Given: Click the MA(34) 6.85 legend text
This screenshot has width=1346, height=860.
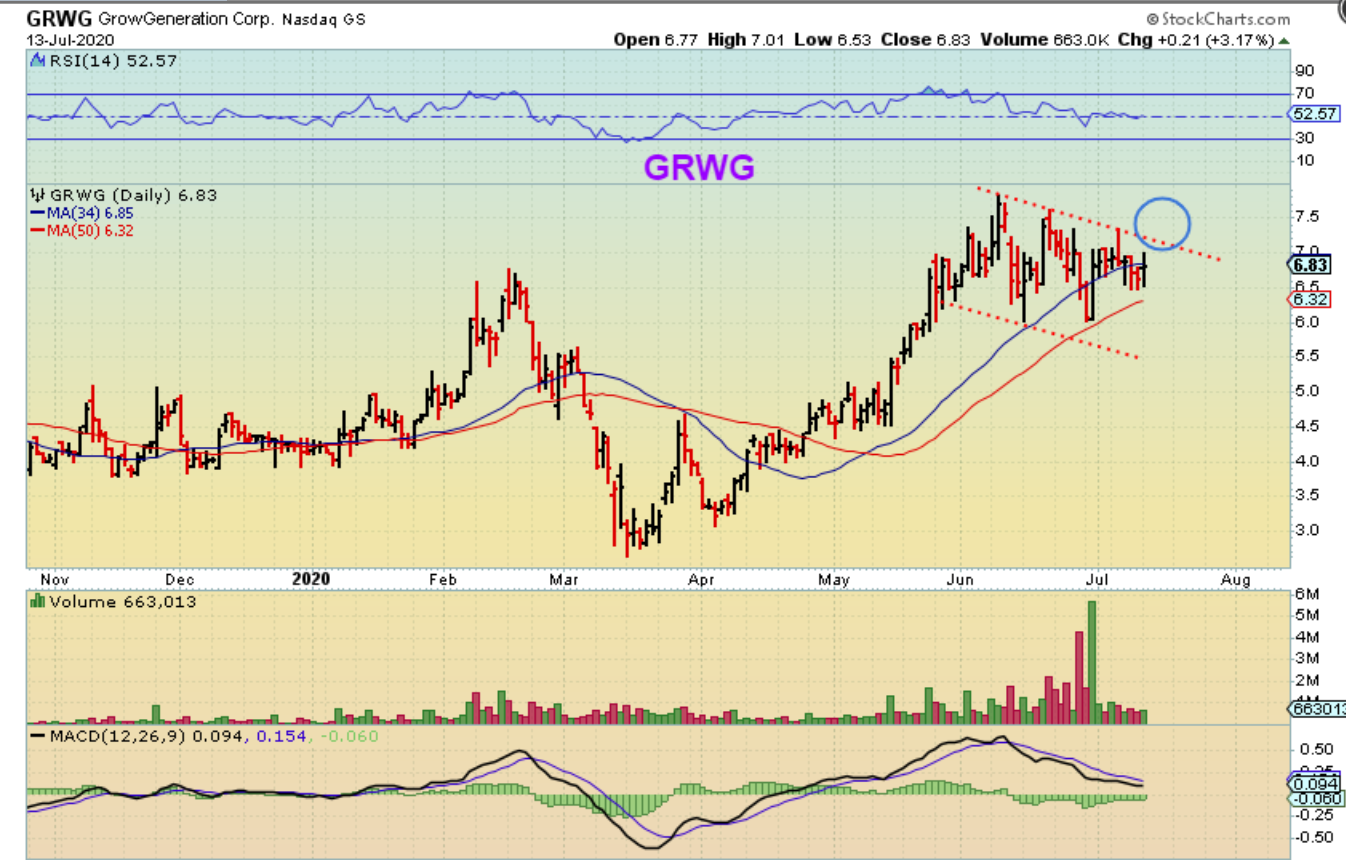Looking at the screenshot, I should pyautogui.click(x=90, y=213).
